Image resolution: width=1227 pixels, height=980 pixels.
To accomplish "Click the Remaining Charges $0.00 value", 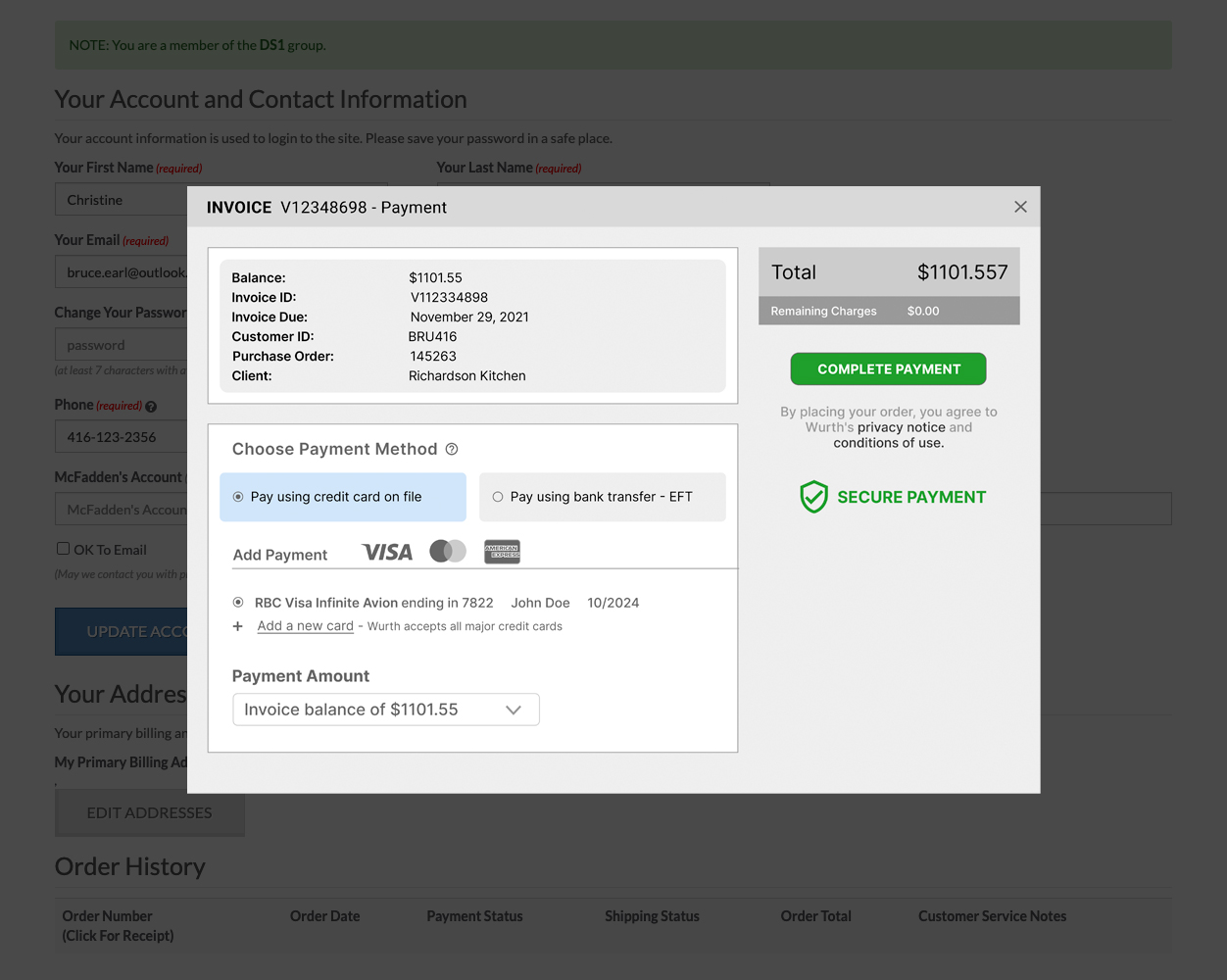I will (x=923, y=311).
